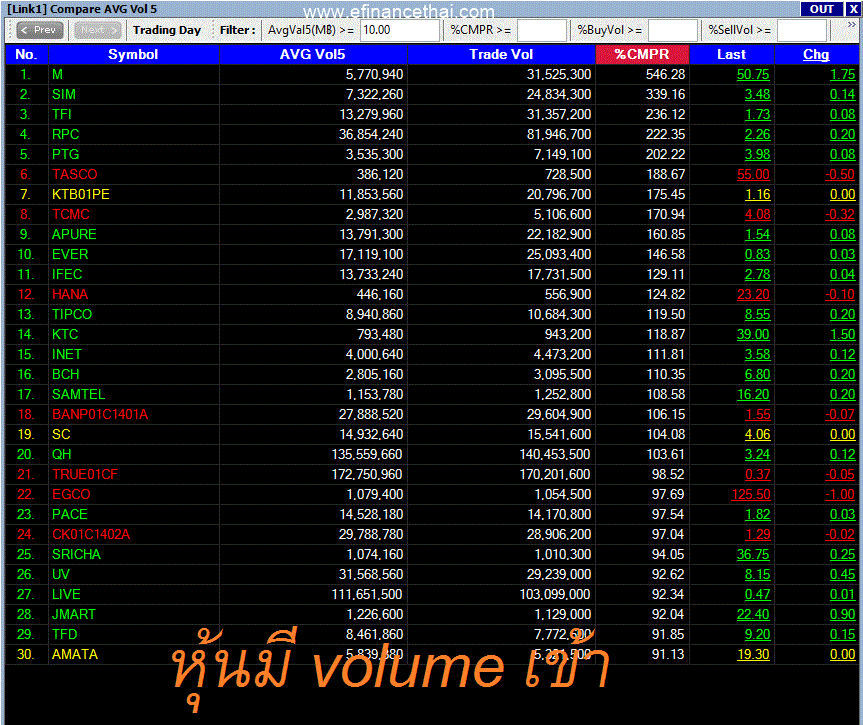This screenshot has height=725, width=863.
Task: Select symbol TASCO
Action: point(74,175)
